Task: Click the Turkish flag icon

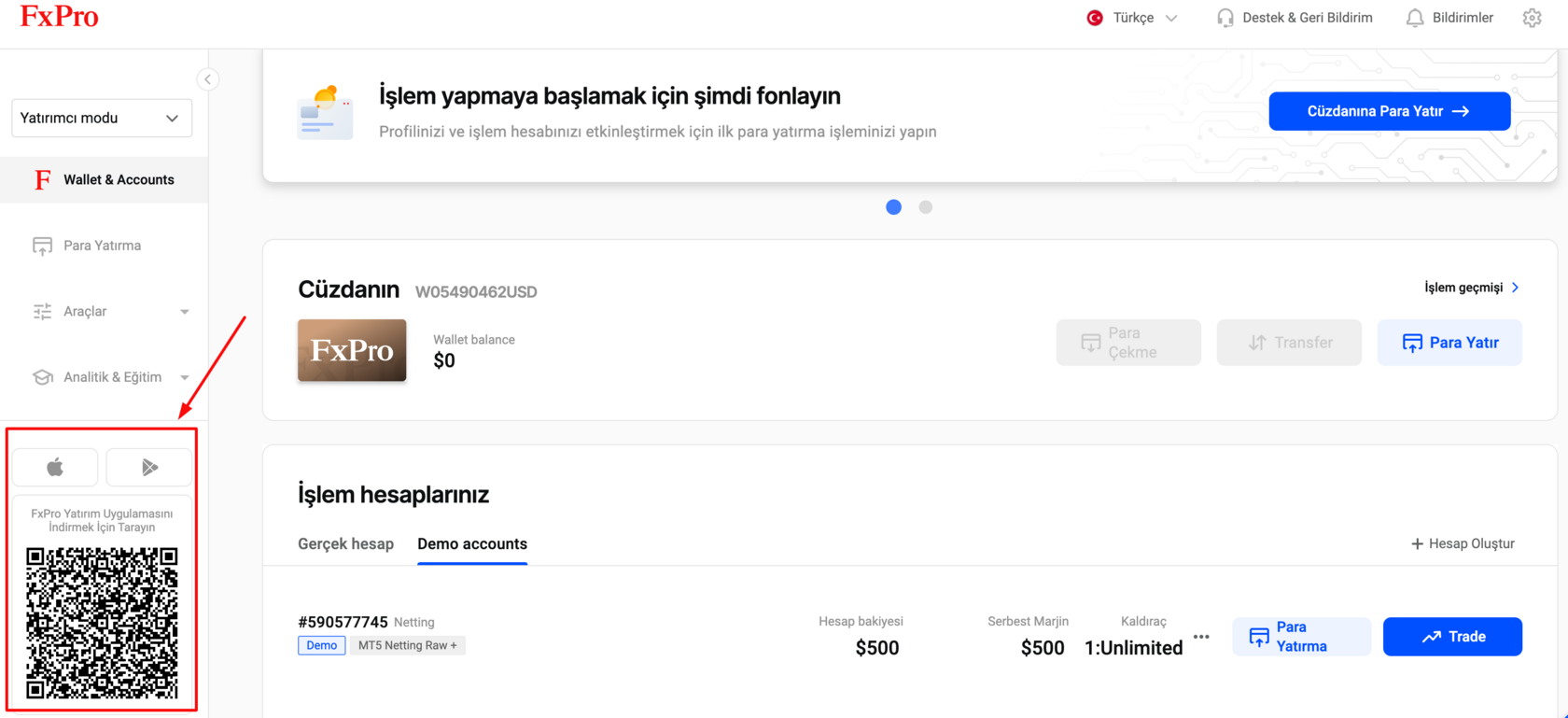Action: point(1095,18)
